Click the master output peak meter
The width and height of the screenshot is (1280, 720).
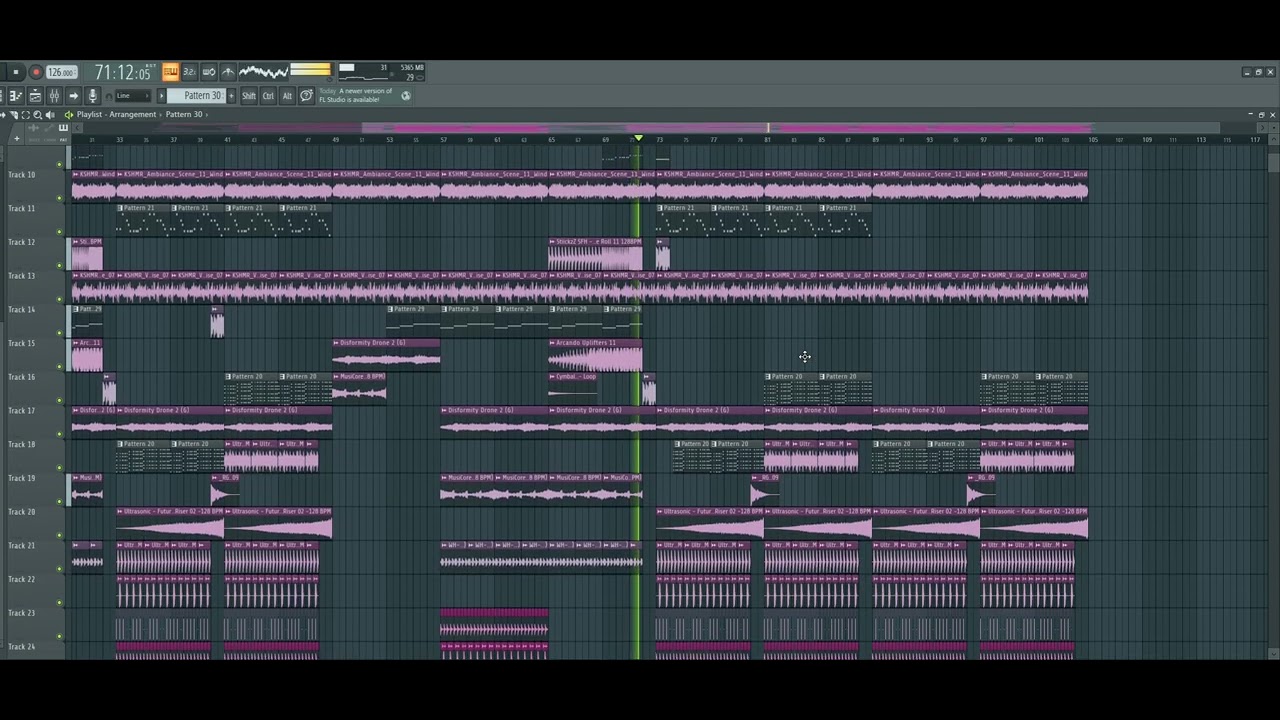[x=311, y=69]
